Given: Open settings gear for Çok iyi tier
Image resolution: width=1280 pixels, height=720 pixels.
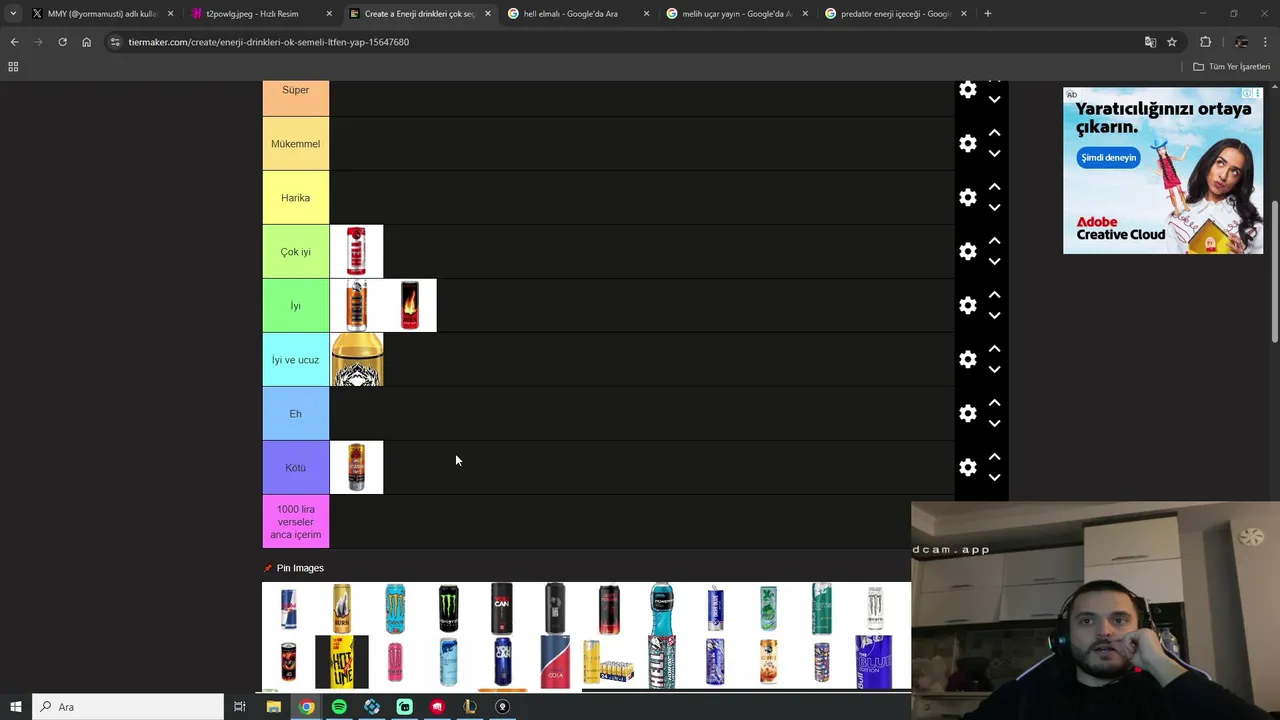Looking at the screenshot, I should 968,252.
